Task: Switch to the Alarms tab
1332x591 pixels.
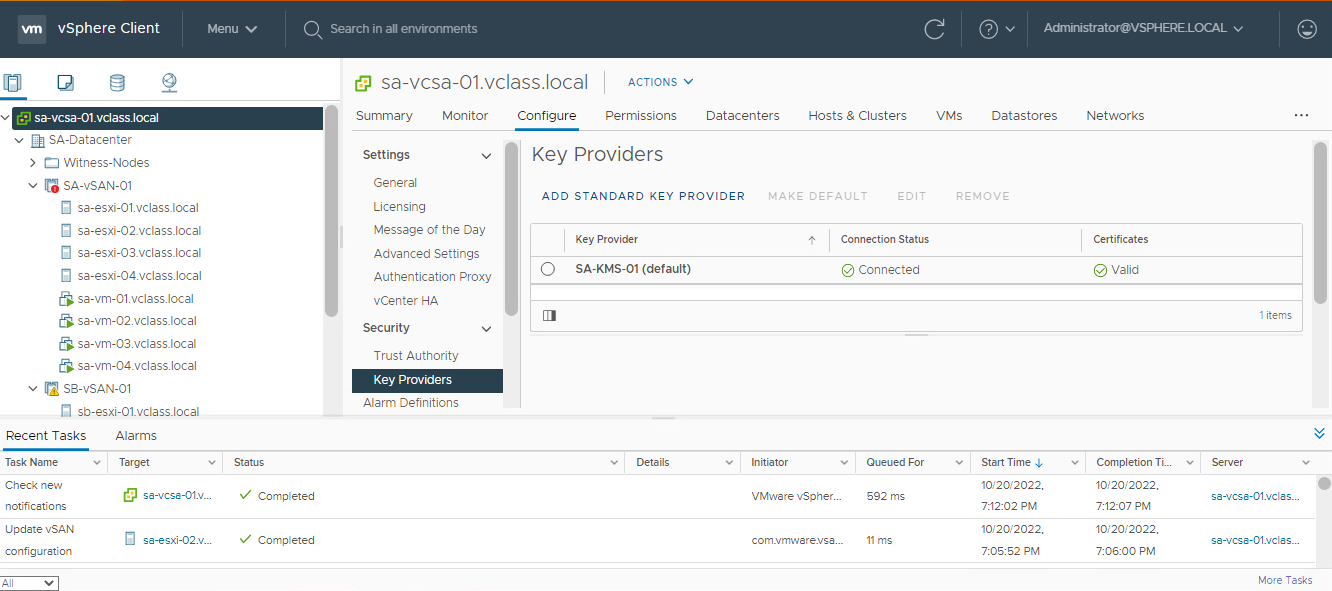Action: click(x=136, y=436)
